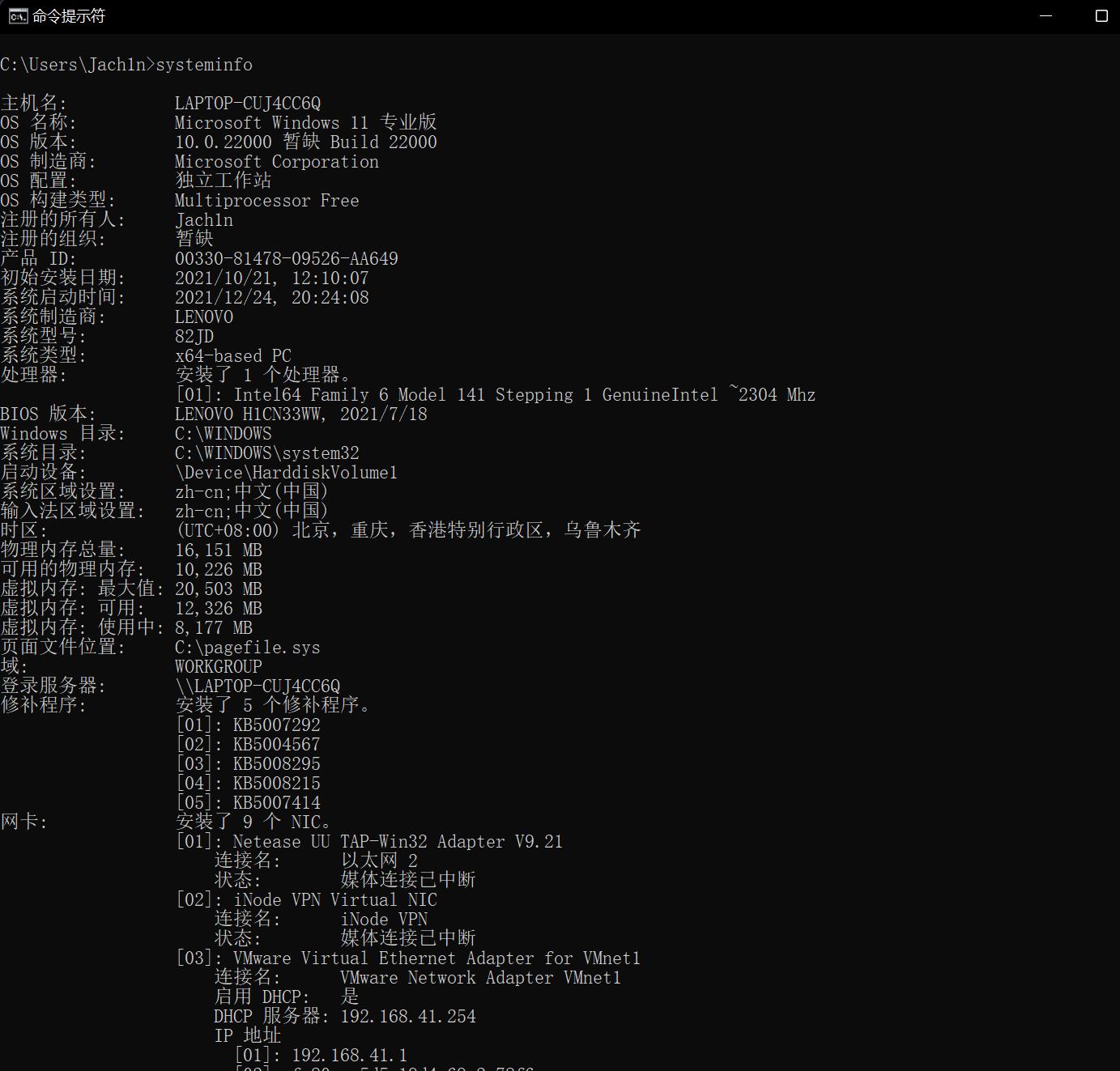Click available physical memory 10,226 MB
This screenshot has width=1120, height=1071.
click(x=219, y=570)
